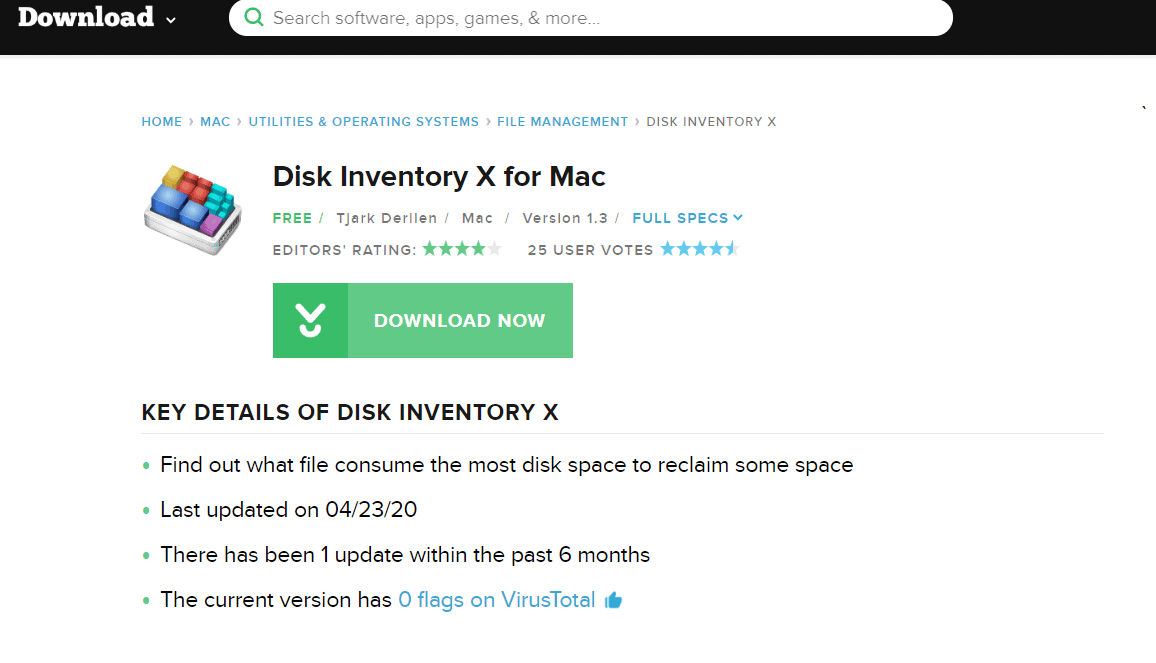1156x663 pixels.
Task: Click the Disk Inventory X breadcrumb text
Action: 711,122
